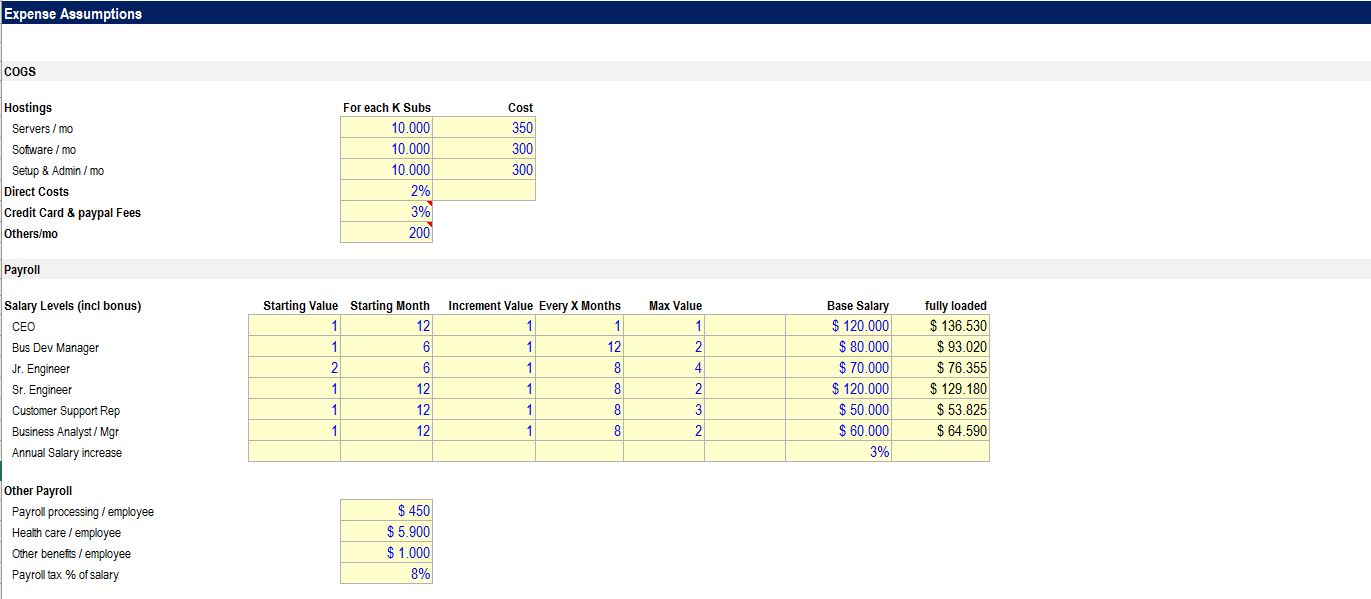The image size is (1371, 599).
Task: Select Business Analyst / Mgr fully loaded $ 64.590
Action: (940, 431)
